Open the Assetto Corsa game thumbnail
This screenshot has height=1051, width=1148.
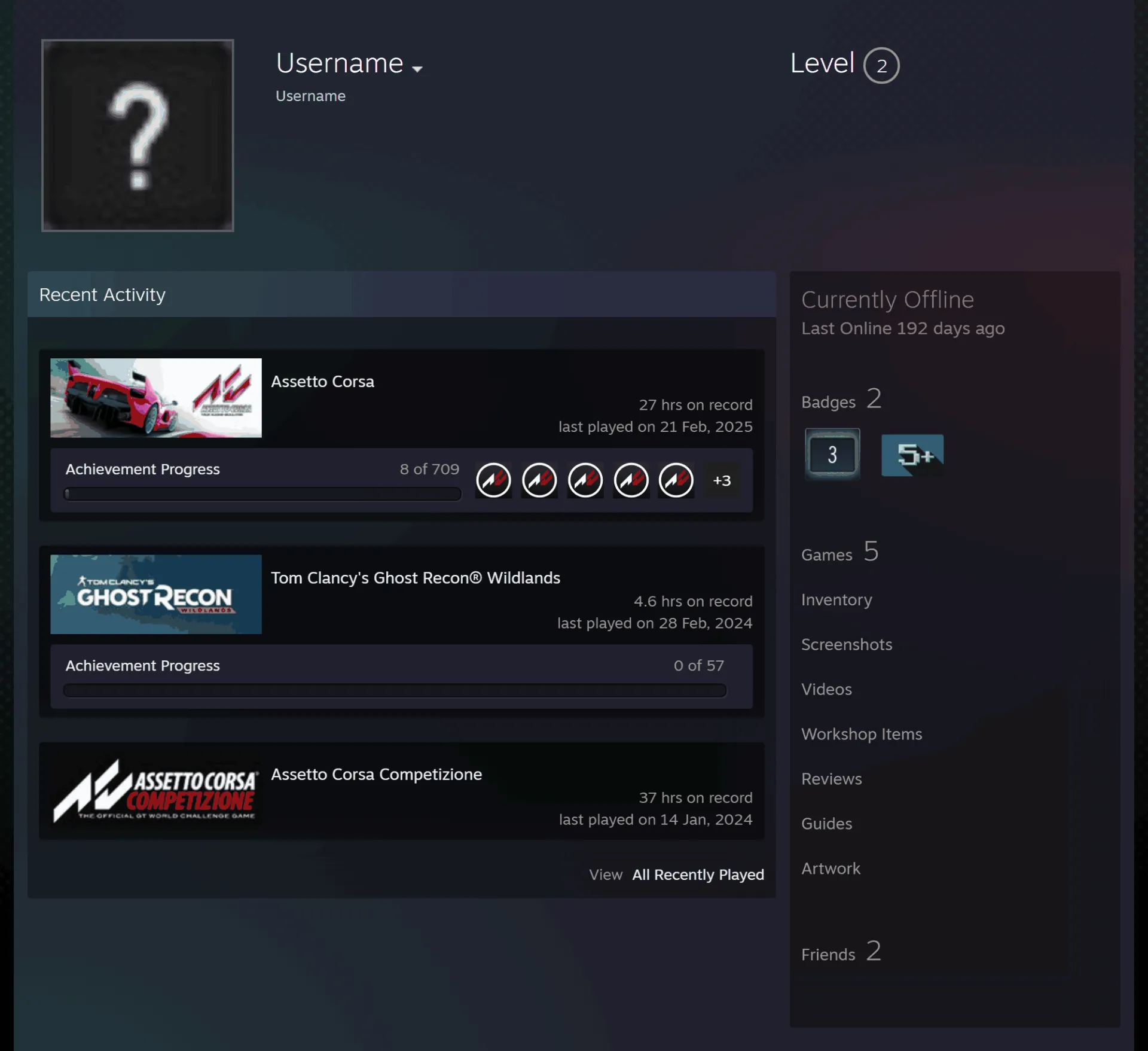[156, 398]
